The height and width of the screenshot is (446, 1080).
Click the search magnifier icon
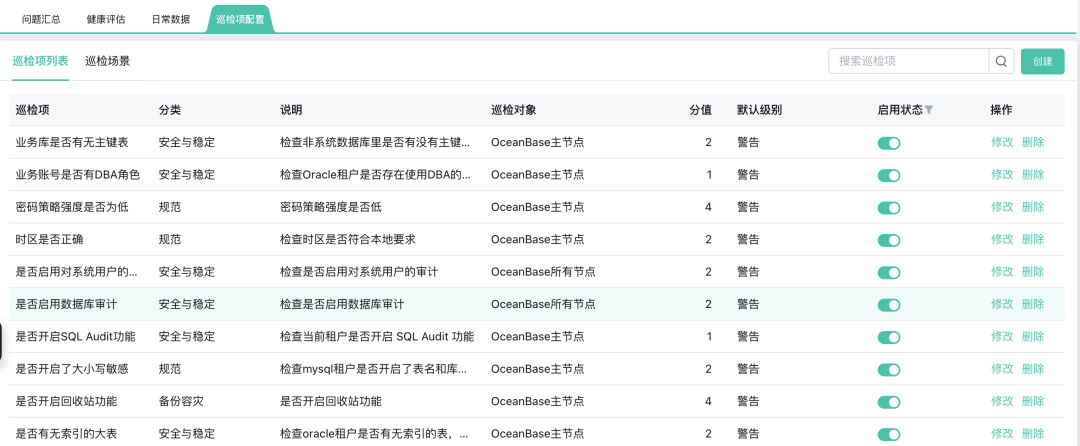point(1001,61)
